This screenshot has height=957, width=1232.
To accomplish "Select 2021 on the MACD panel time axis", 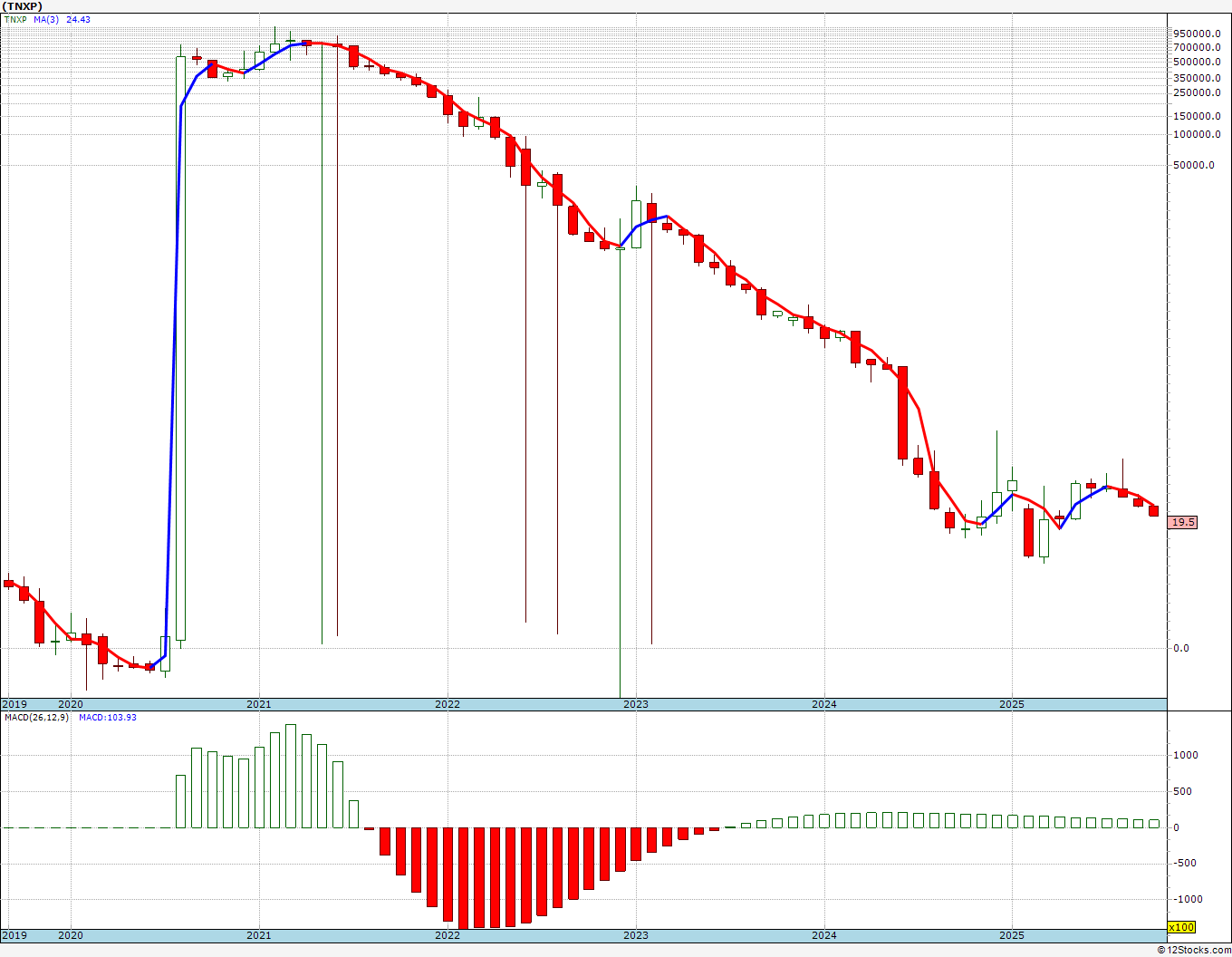I will [x=259, y=935].
